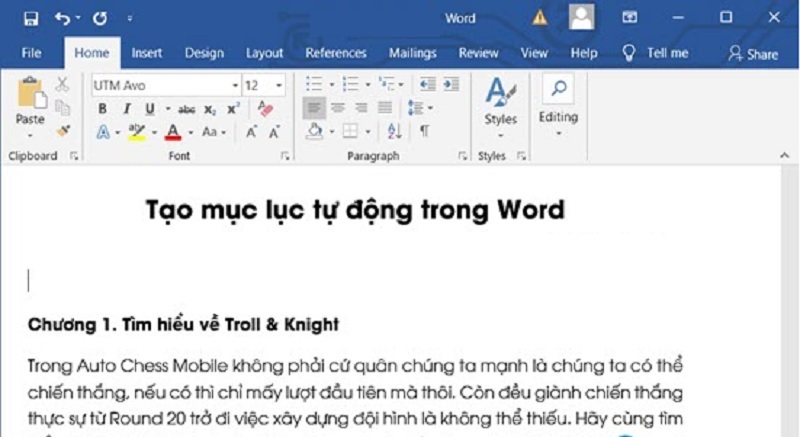
Task: Expand the font size 12 dropdown
Action: click(279, 85)
